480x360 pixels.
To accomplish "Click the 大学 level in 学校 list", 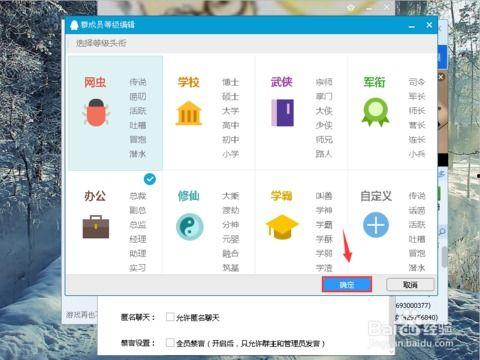I will point(231,111).
